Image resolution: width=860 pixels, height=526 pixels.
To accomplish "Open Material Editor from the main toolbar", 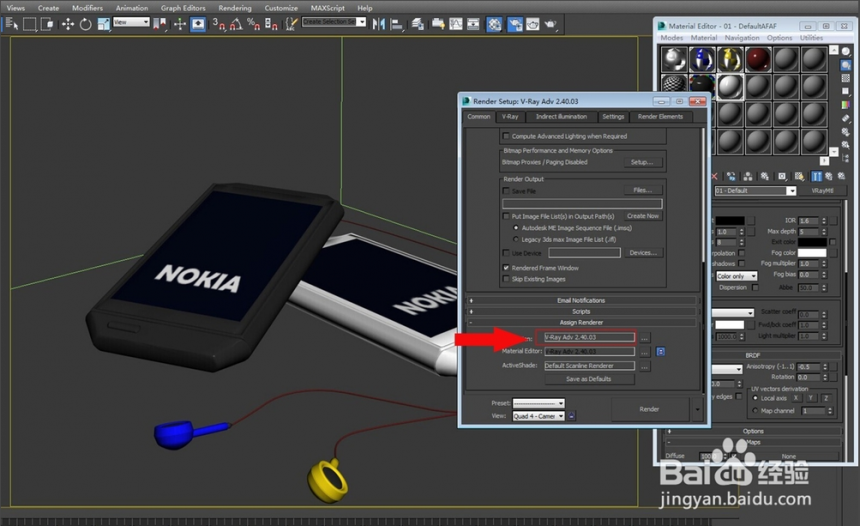I will coord(495,24).
